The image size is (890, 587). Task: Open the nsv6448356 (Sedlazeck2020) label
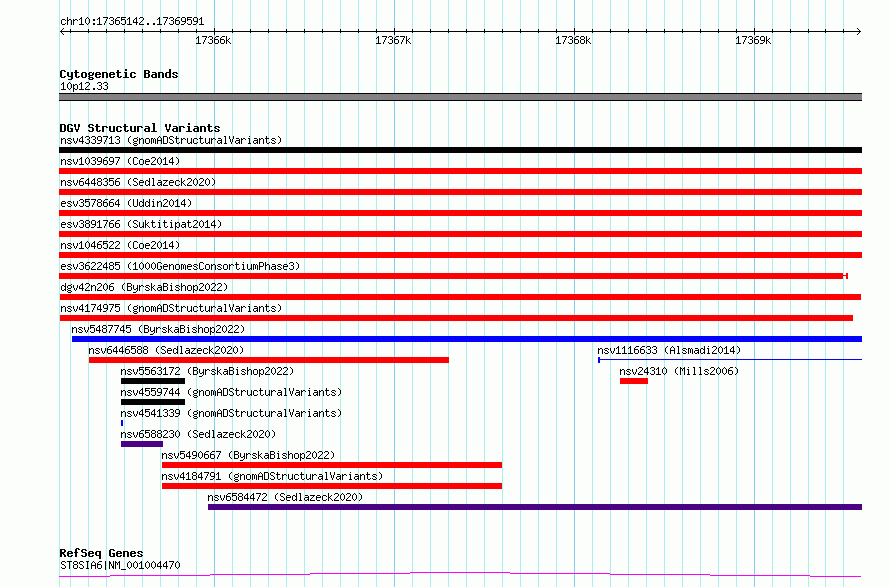point(138,182)
